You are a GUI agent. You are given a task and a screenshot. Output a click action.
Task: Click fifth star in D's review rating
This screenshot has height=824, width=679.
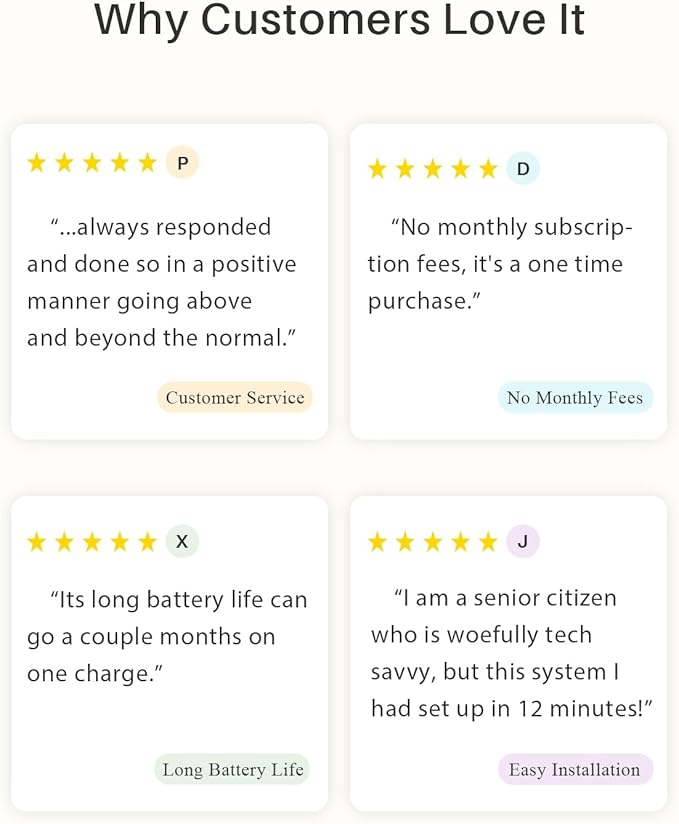click(x=488, y=169)
